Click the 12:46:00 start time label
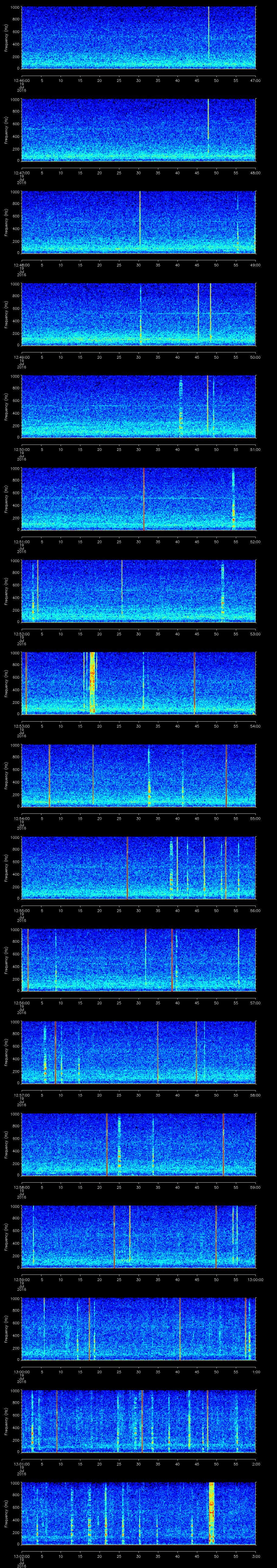Viewport: 277px width, 1568px height. point(22,80)
